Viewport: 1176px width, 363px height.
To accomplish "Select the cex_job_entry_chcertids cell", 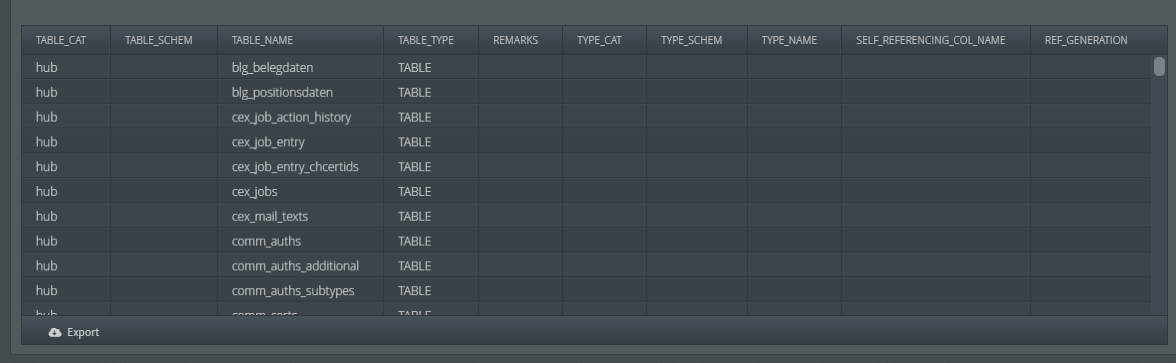I will [x=300, y=166].
